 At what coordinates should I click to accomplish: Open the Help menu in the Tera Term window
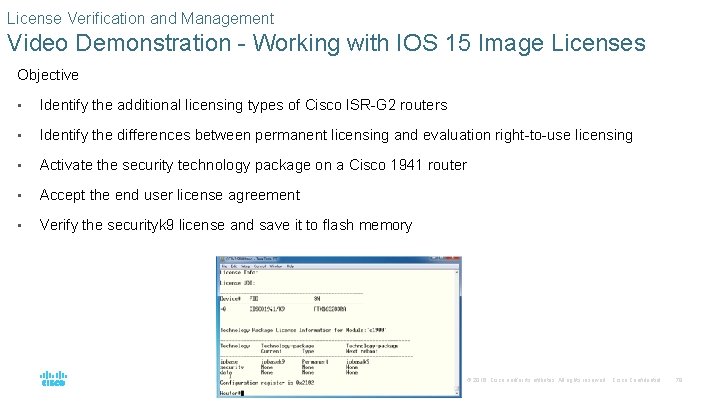tap(290, 266)
